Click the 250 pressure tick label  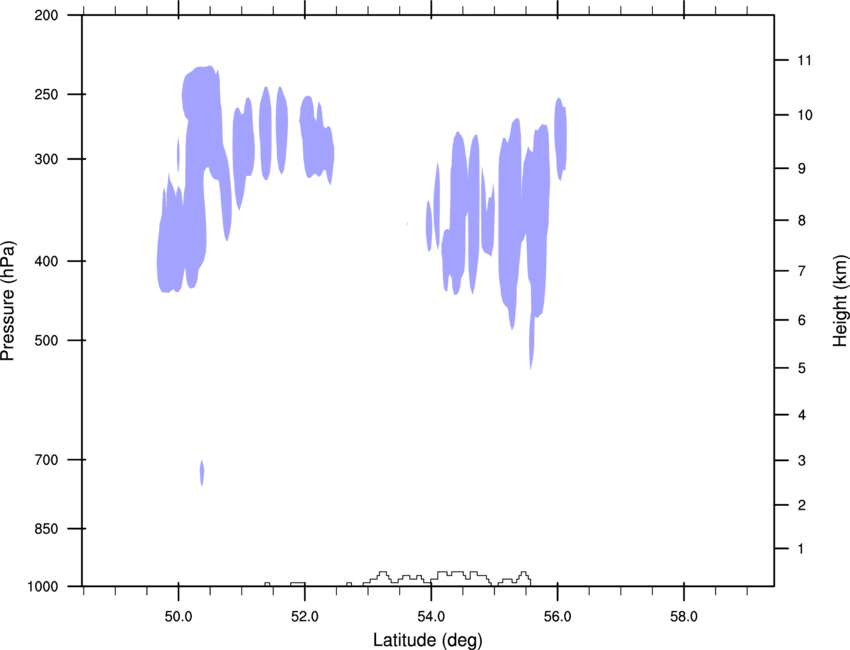46,94
